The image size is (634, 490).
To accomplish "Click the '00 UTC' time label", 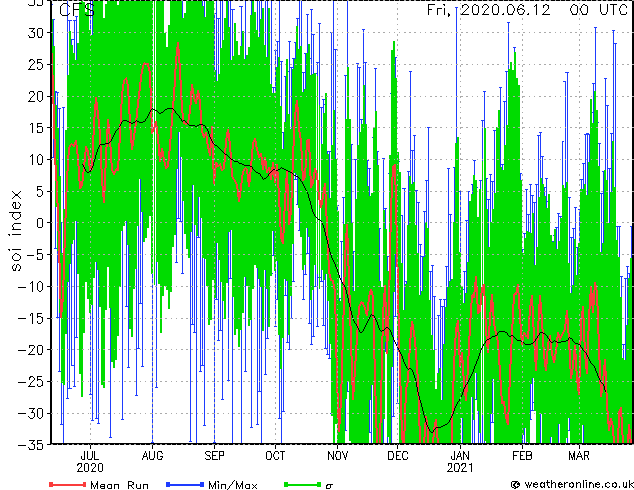I will coord(598,10).
